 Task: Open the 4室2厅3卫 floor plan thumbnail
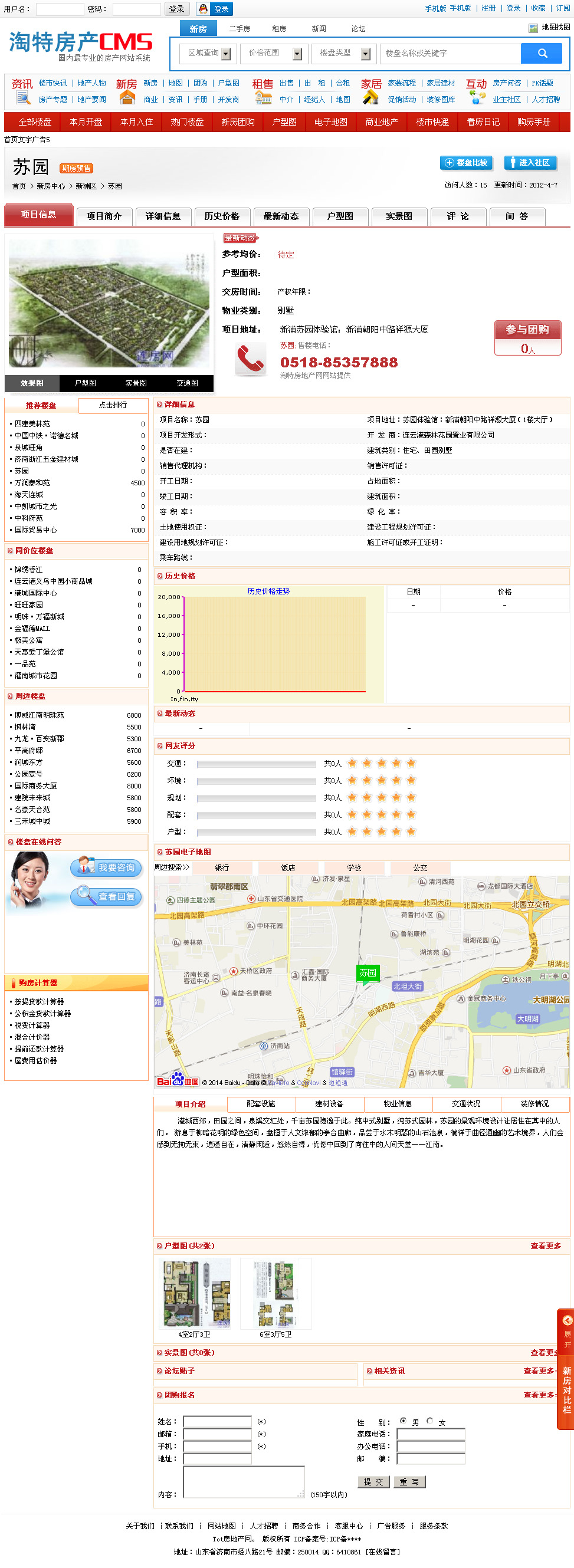pyautogui.click(x=194, y=1293)
